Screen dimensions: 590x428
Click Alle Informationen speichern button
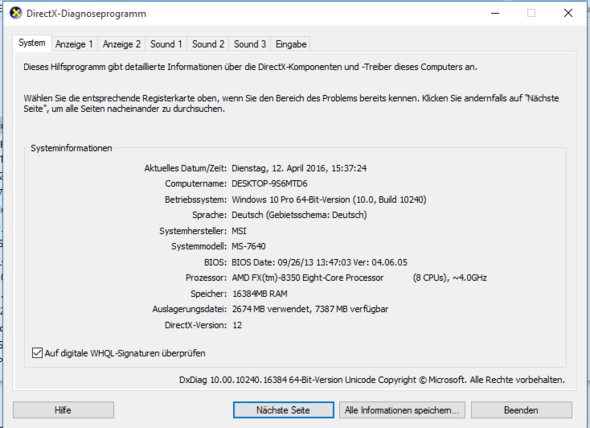pos(402,410)
